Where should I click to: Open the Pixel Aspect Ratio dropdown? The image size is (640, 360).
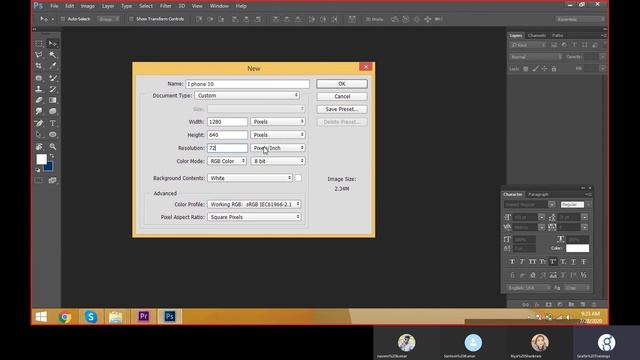click(254, 217)
